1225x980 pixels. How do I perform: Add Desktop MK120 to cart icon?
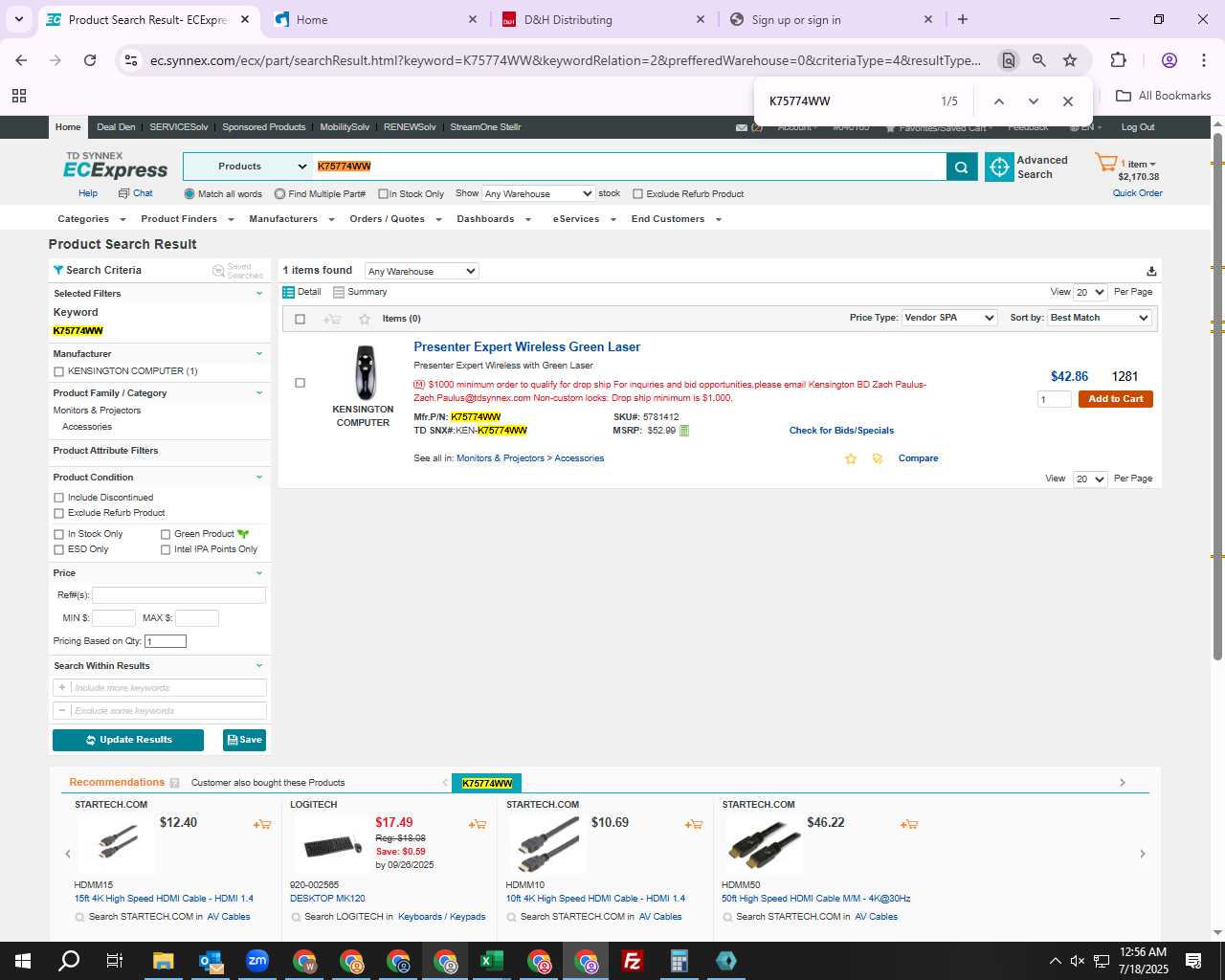pos(478,824)
